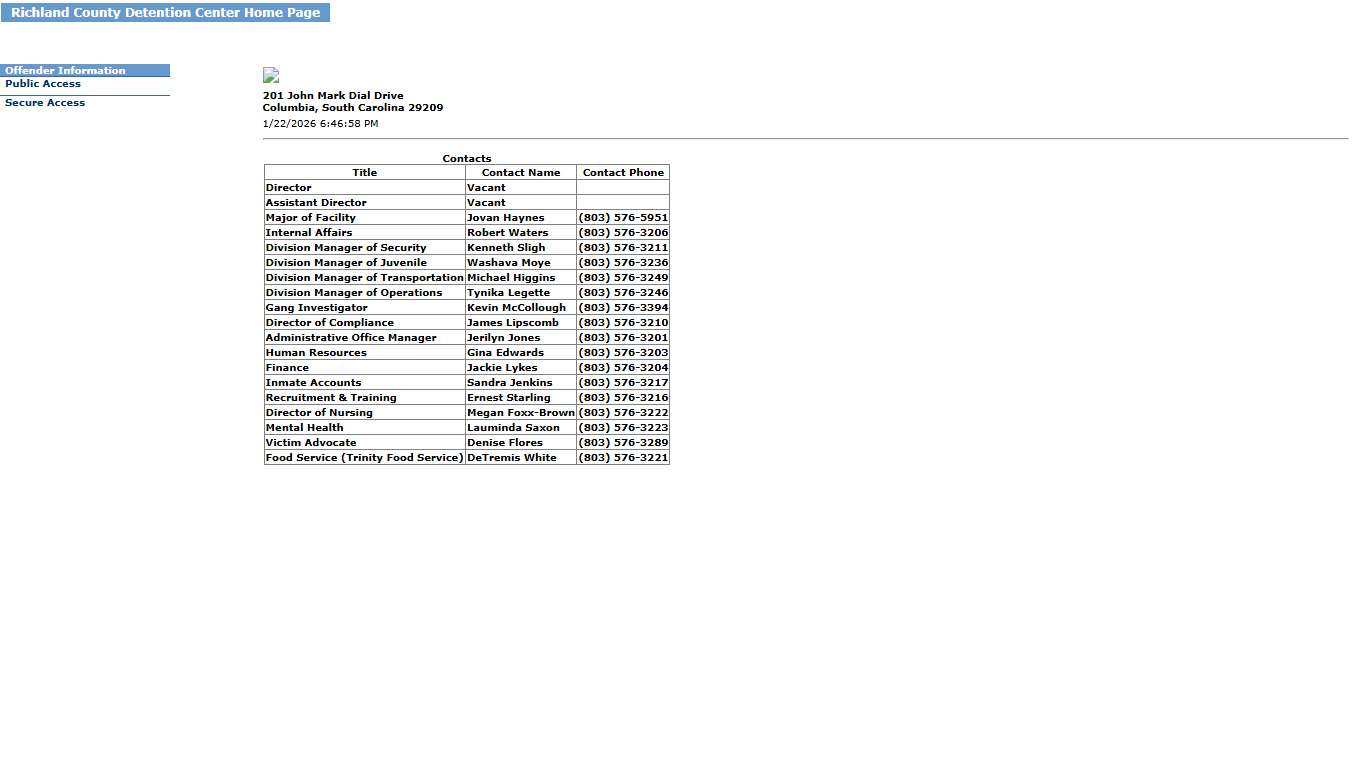
Task: Click the Food Service (Trinity Food Service) cell
Action: click(x=364, y=458)
